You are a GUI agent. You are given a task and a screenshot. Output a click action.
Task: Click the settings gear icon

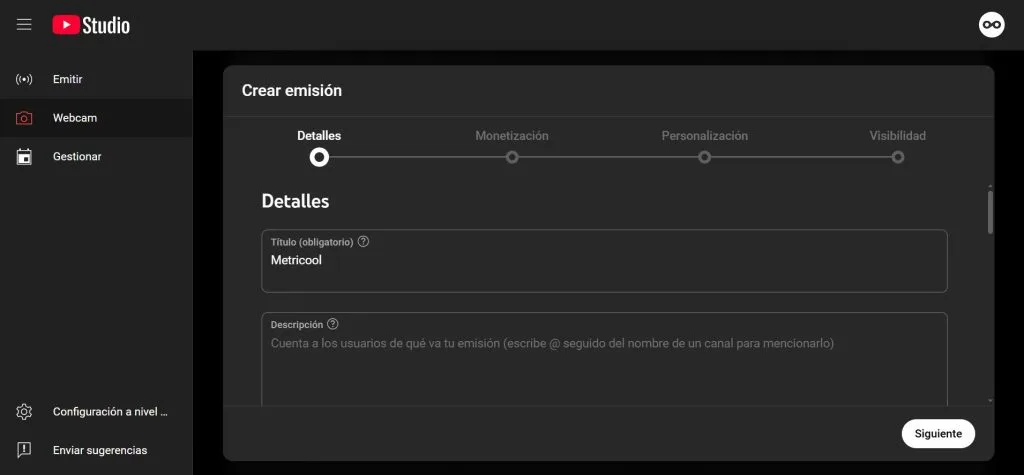coord(24,412)
